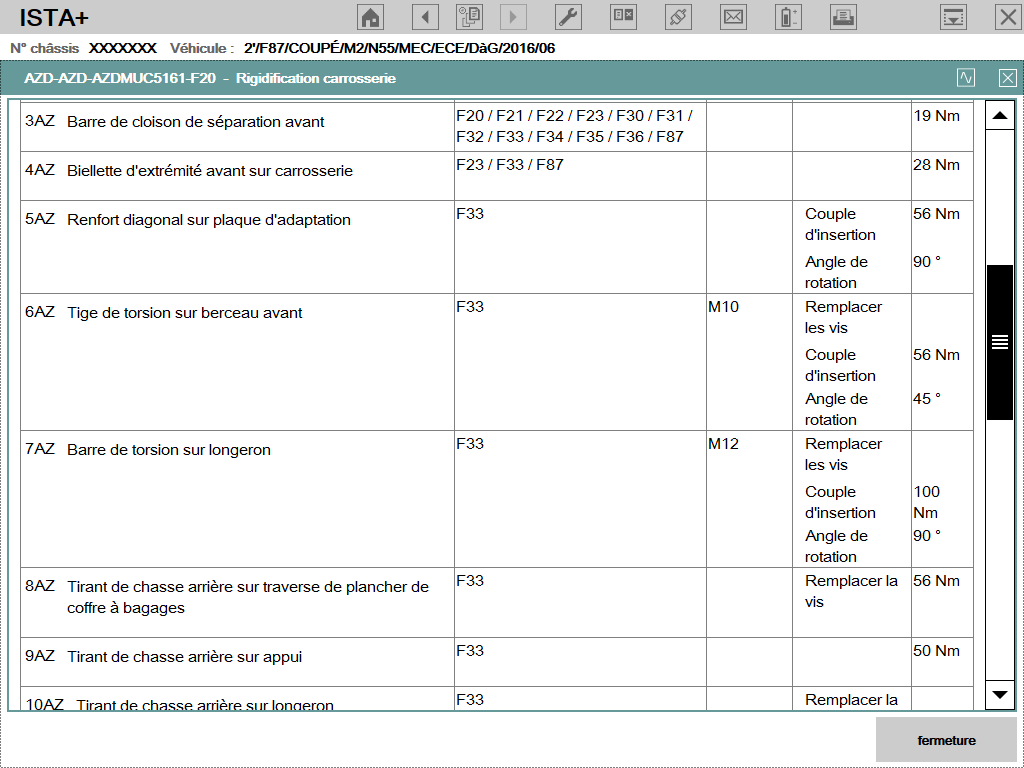The image size is (1024, 768).
Task: Click 'Remplacer les vis' in row 7AZ
Action: (x=843, y=455)
